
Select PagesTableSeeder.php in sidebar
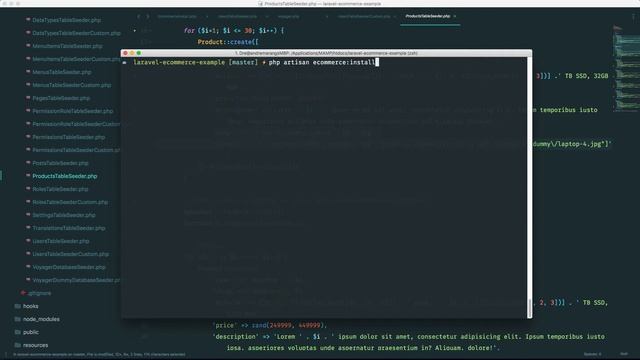(x=61, y=98)
